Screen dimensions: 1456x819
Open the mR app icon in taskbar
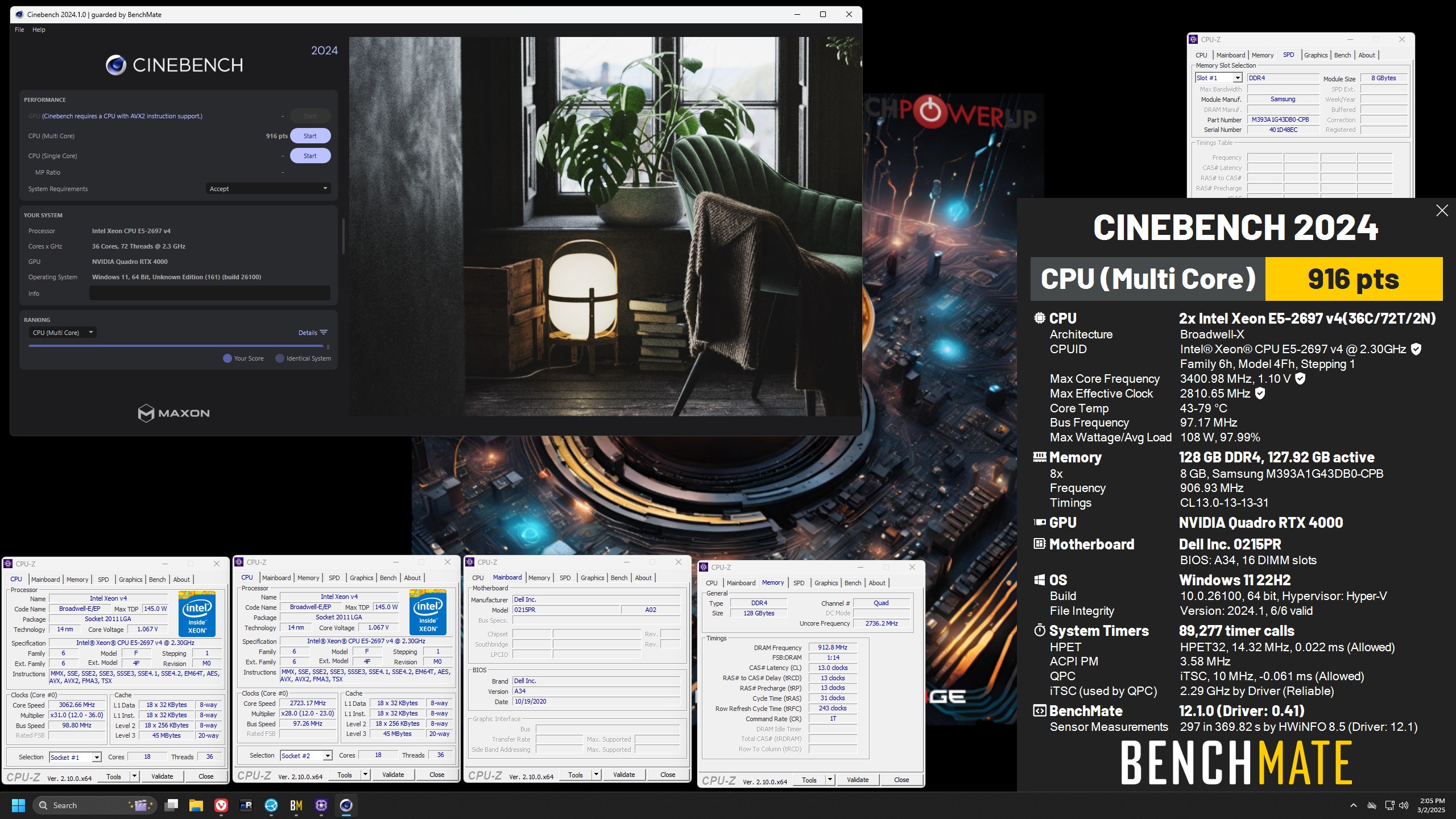point(246,805)
